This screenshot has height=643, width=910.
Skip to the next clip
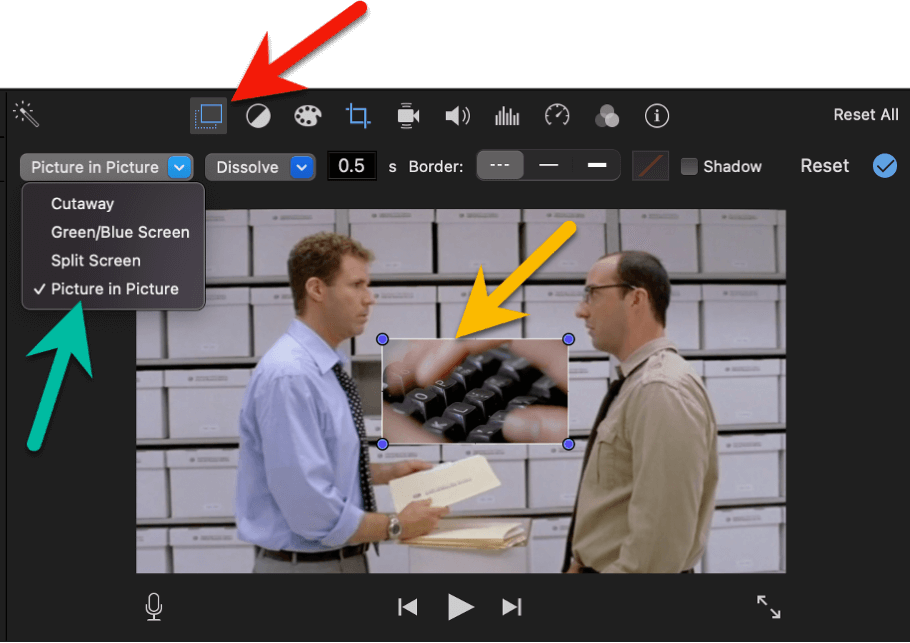[x=512, y=607]
